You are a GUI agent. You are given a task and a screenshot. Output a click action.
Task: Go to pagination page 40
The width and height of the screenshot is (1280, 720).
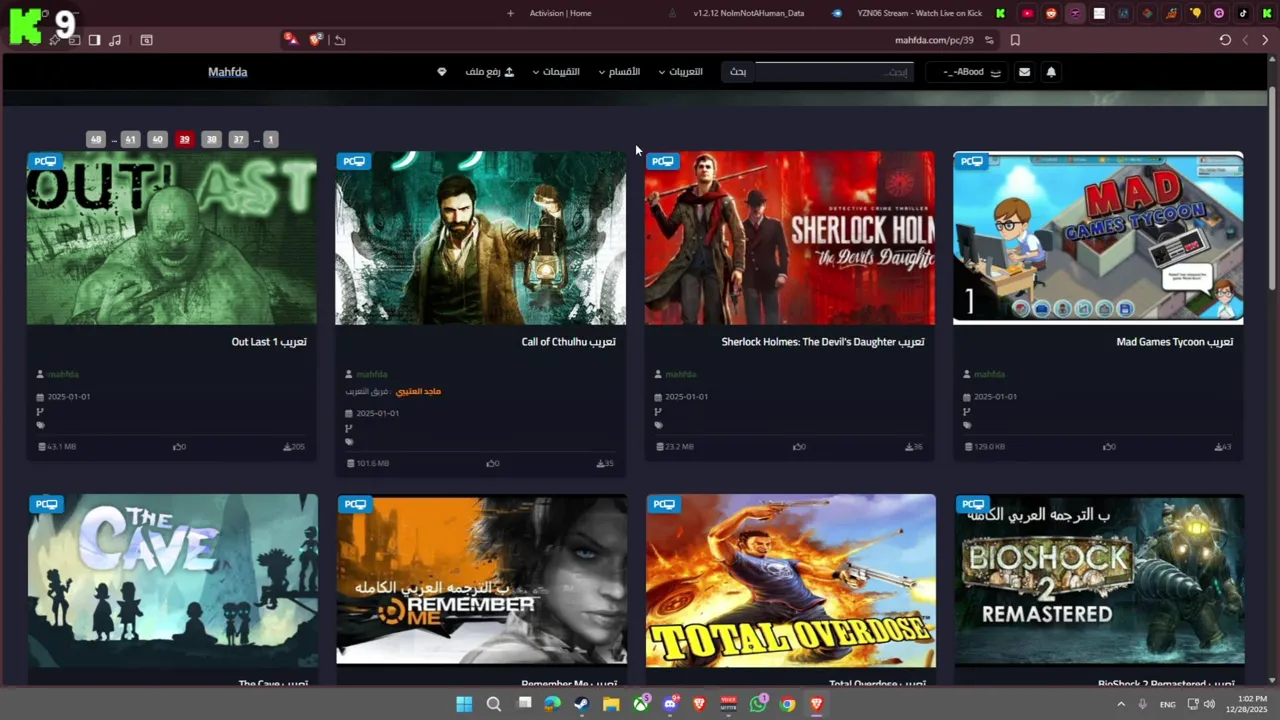[x=157, y=140]
